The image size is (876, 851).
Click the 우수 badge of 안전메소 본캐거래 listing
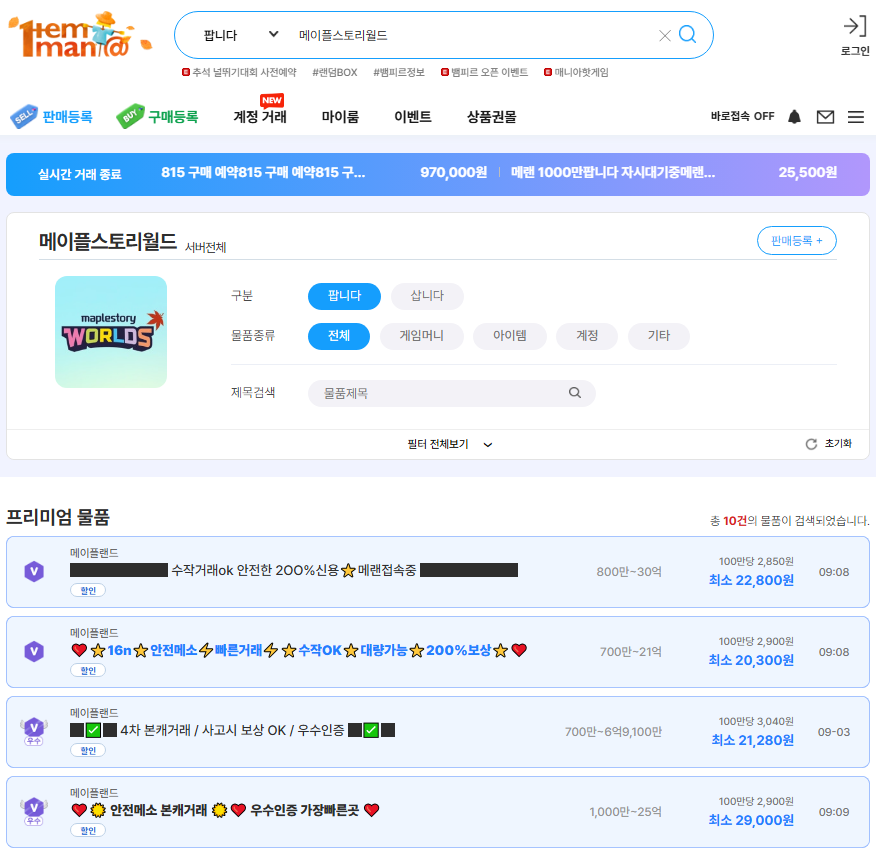pos(34,811)
